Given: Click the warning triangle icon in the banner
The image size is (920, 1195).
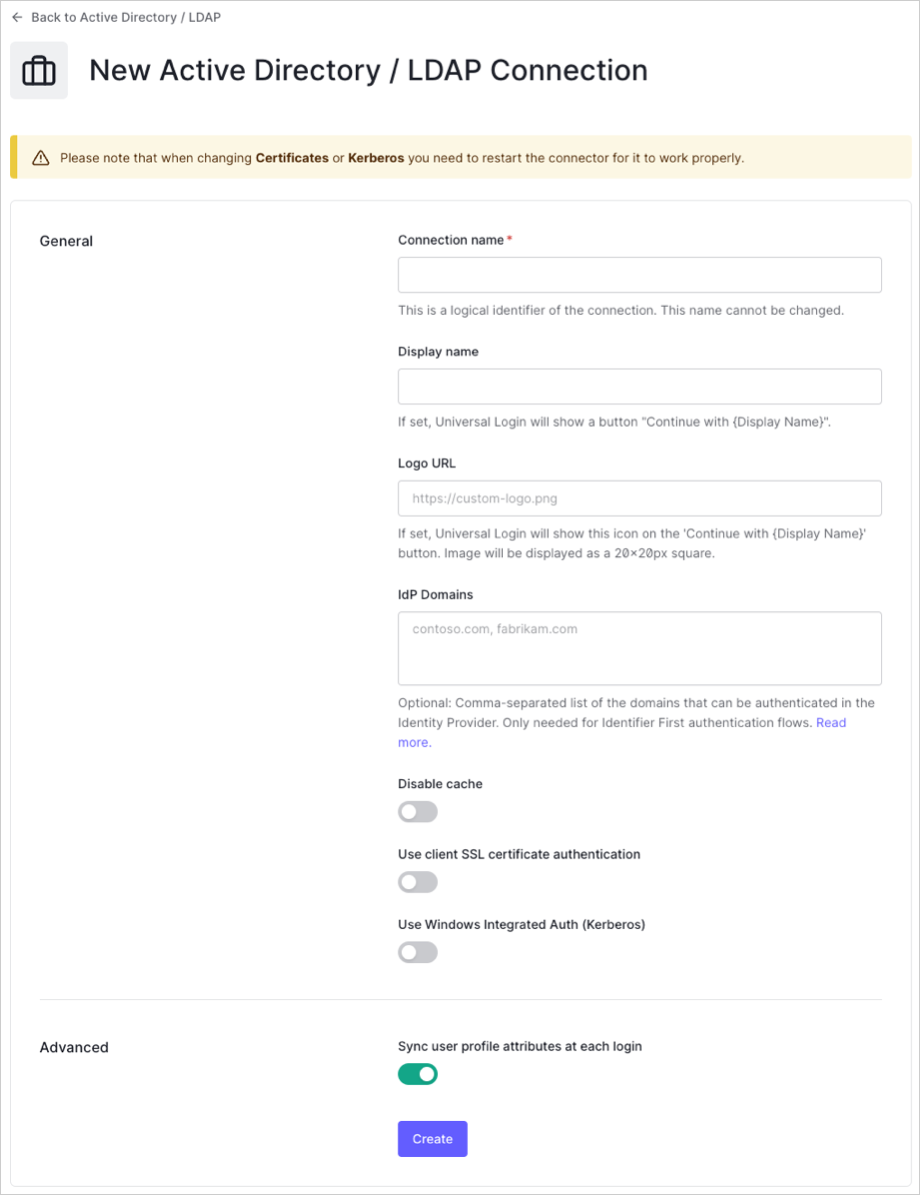Looking at the screenshot, I should point(39,157).
